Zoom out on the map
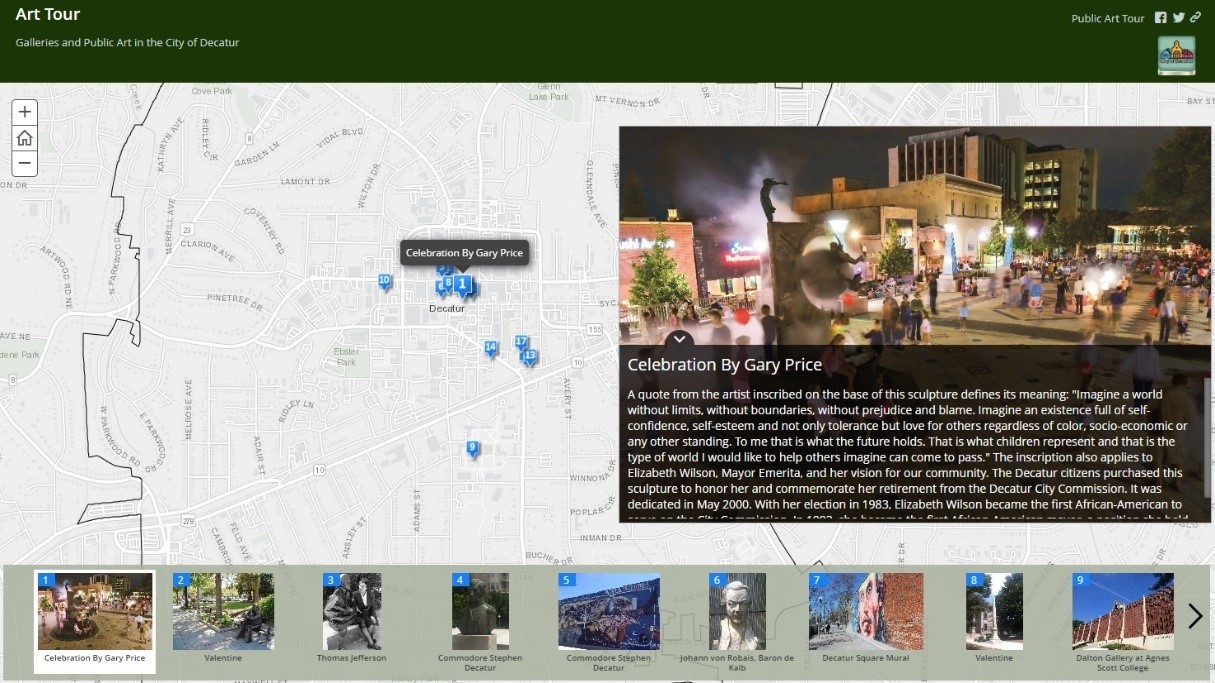Viewport: 1215px width, 683px height. 25,164
